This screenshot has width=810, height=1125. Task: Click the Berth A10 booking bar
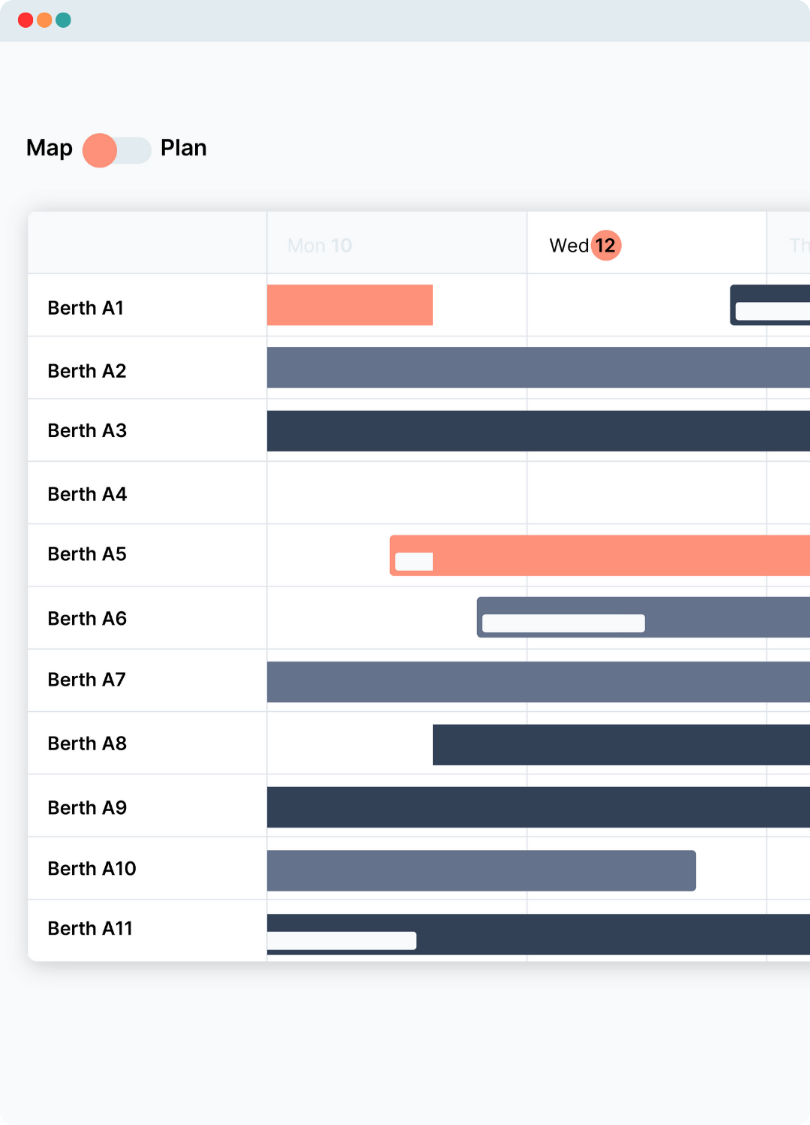(481, 870)
